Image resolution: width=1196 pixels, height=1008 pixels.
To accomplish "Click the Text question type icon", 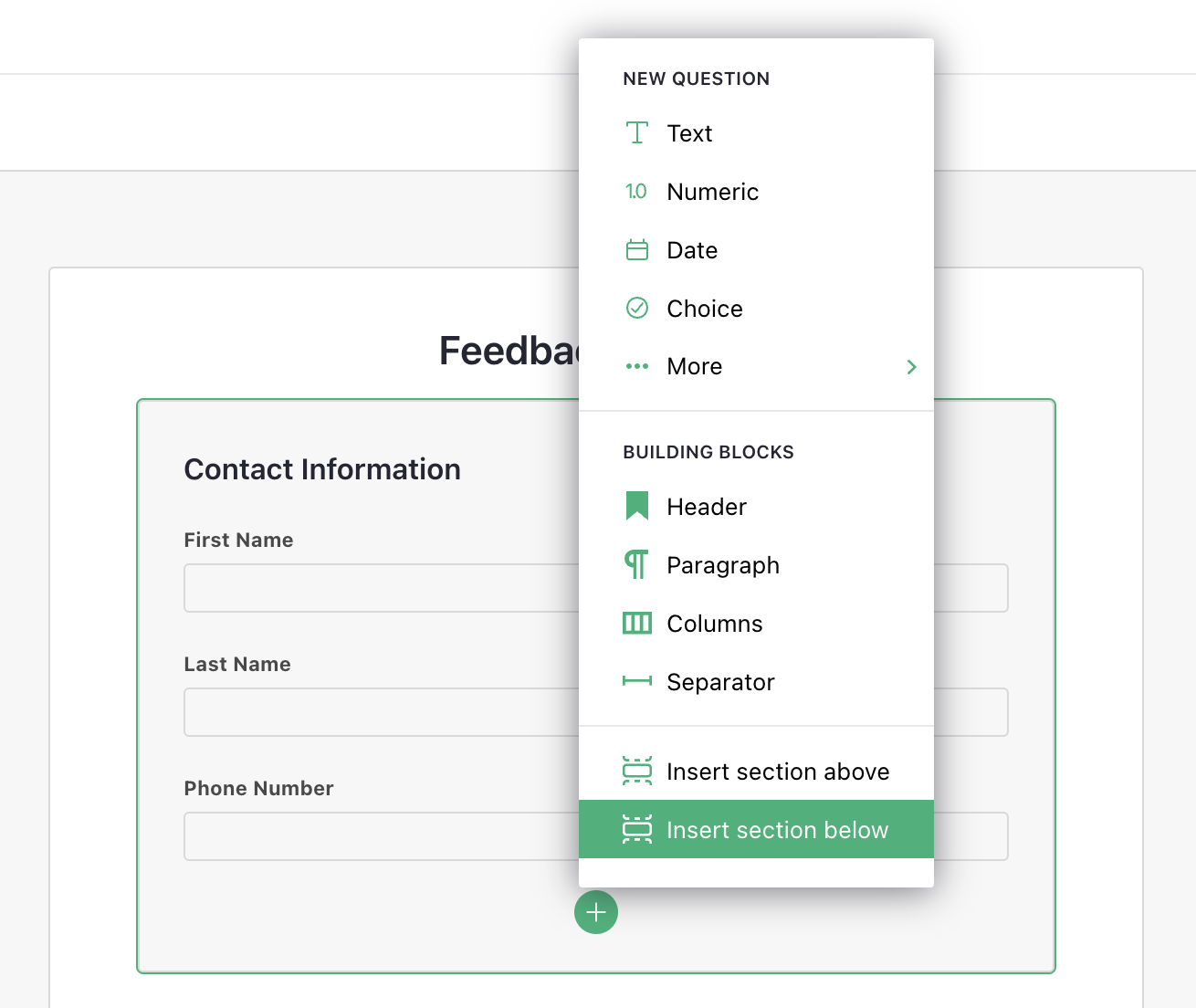I will [x=637, y=133].
